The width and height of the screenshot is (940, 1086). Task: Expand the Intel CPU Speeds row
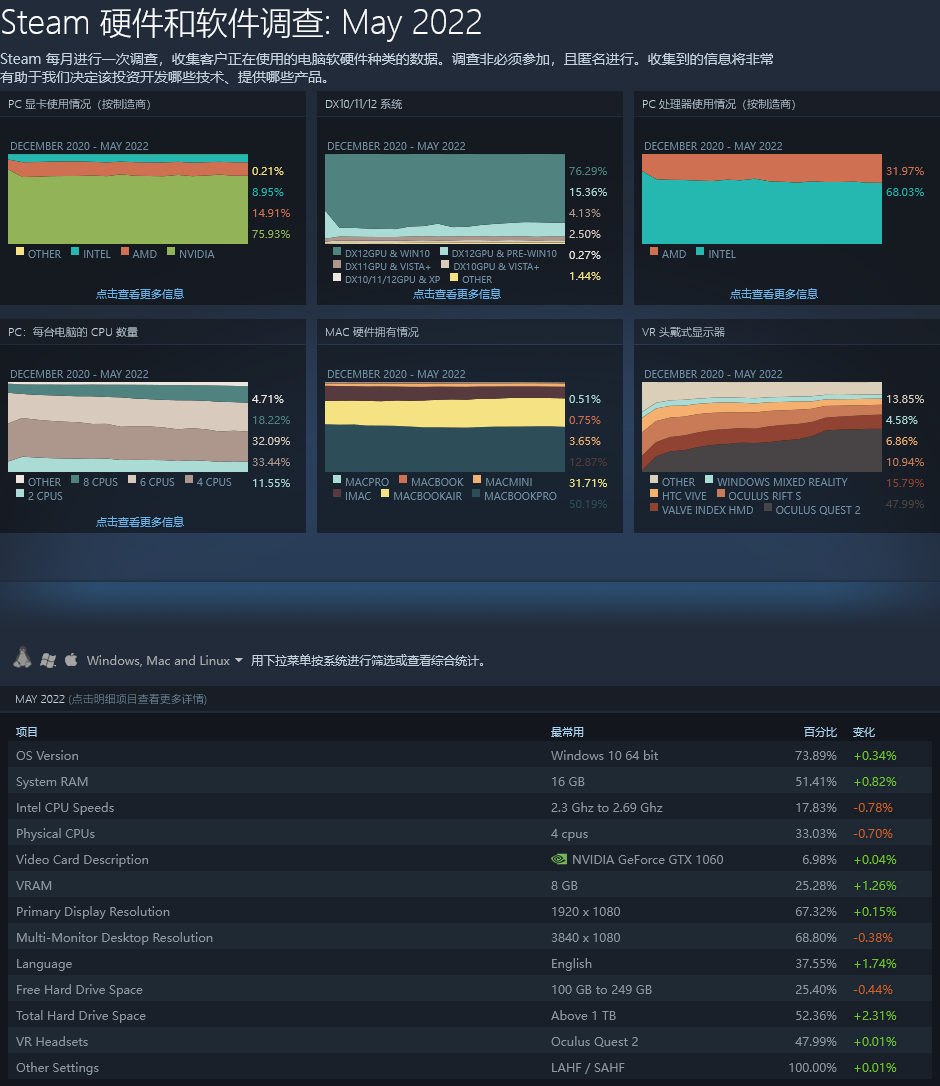pyautogui.click(x=65, y=807)
